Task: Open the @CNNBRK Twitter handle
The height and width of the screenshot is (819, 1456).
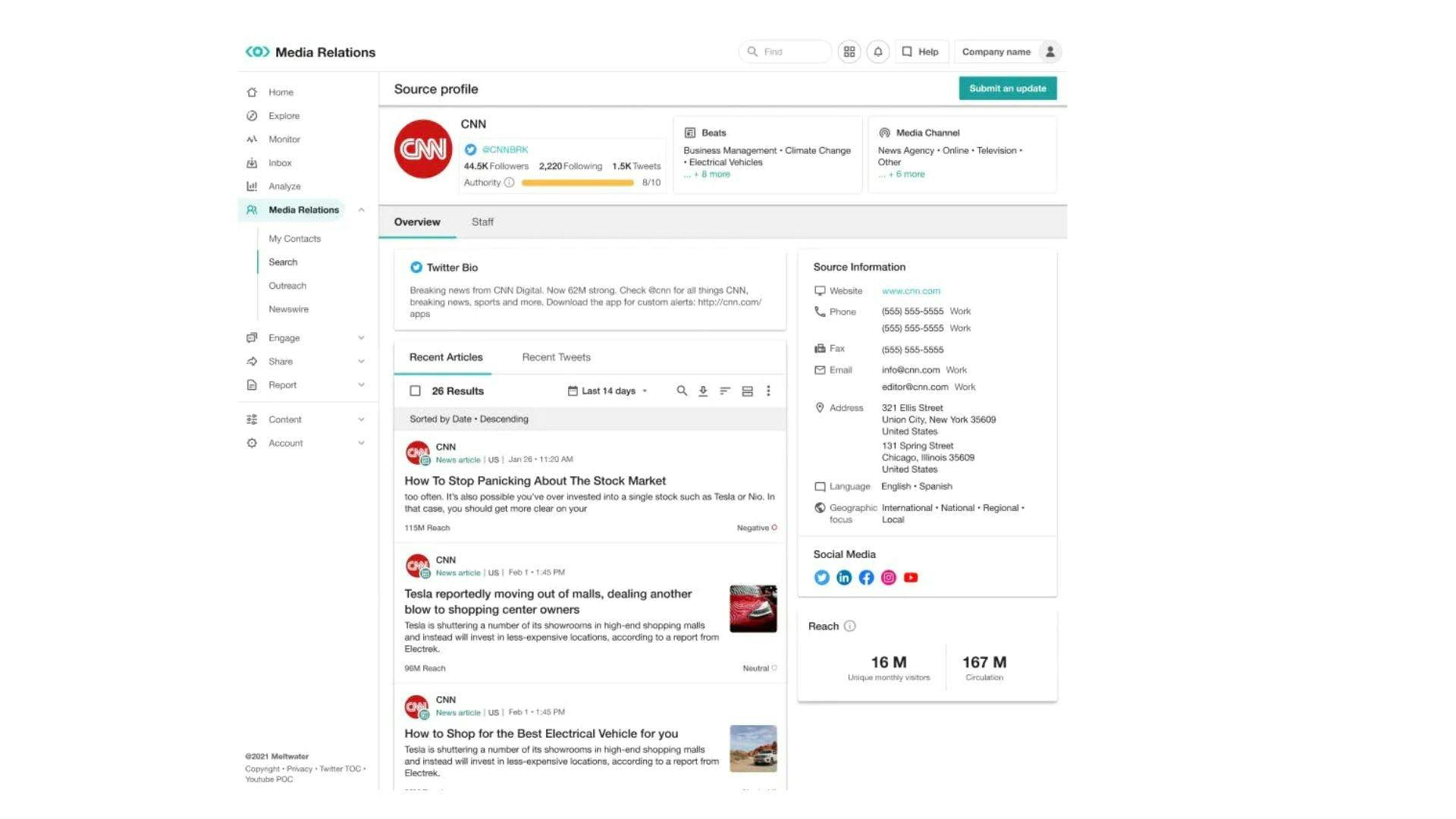Action: click(x=505, y=150)
